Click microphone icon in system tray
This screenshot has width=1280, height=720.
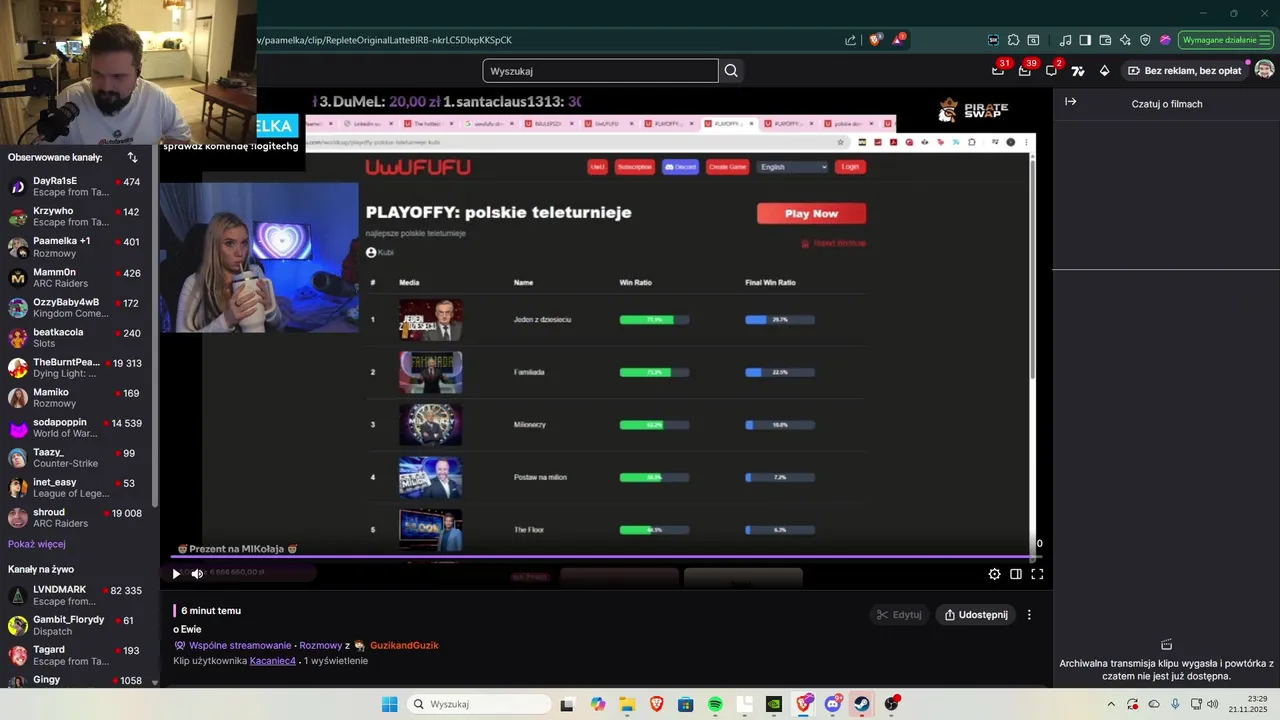(x=1175, y=704)
